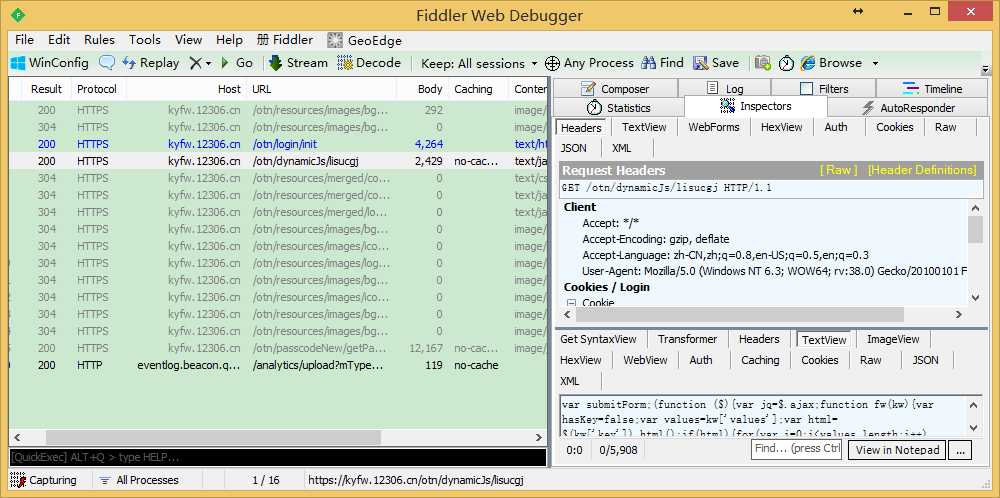The width and height of the screenshot is (1000, 498).
Task: Click the WinConfig toolbar icon
Action: 18,63
